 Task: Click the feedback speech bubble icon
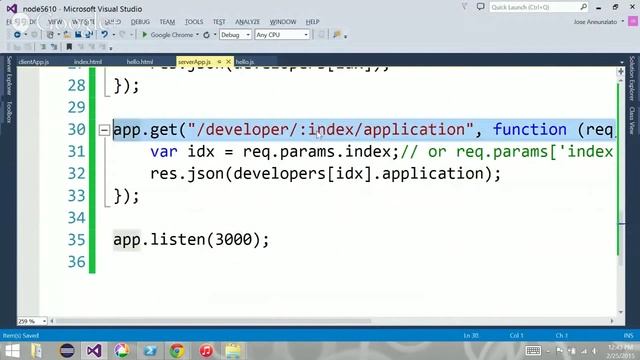point(480,7)
